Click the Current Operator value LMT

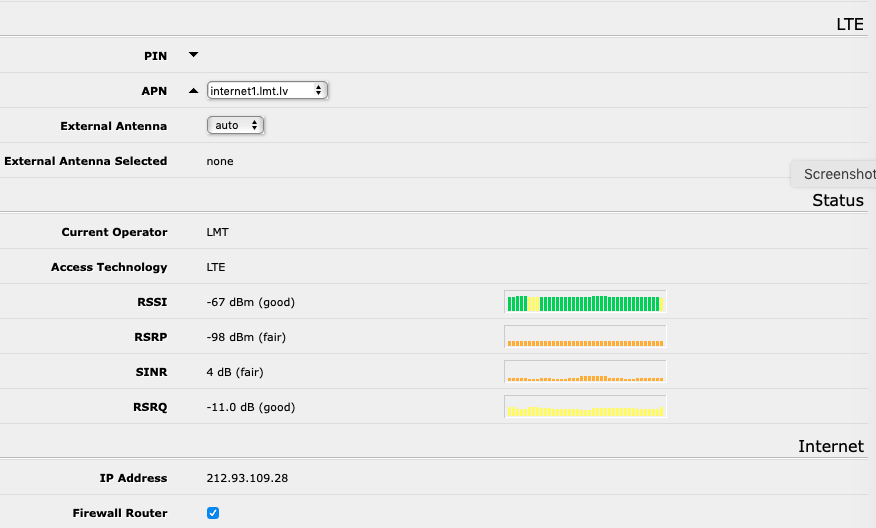(217, 232)
